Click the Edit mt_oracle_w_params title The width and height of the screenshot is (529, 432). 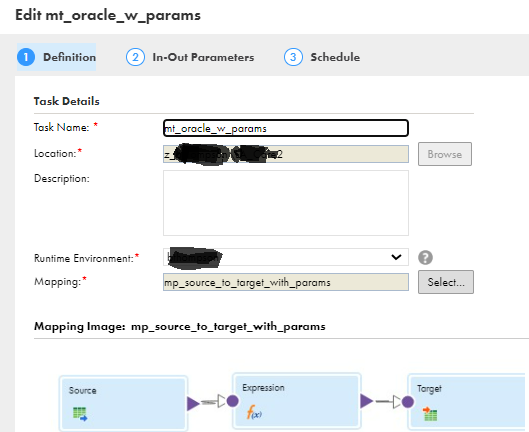108,16
